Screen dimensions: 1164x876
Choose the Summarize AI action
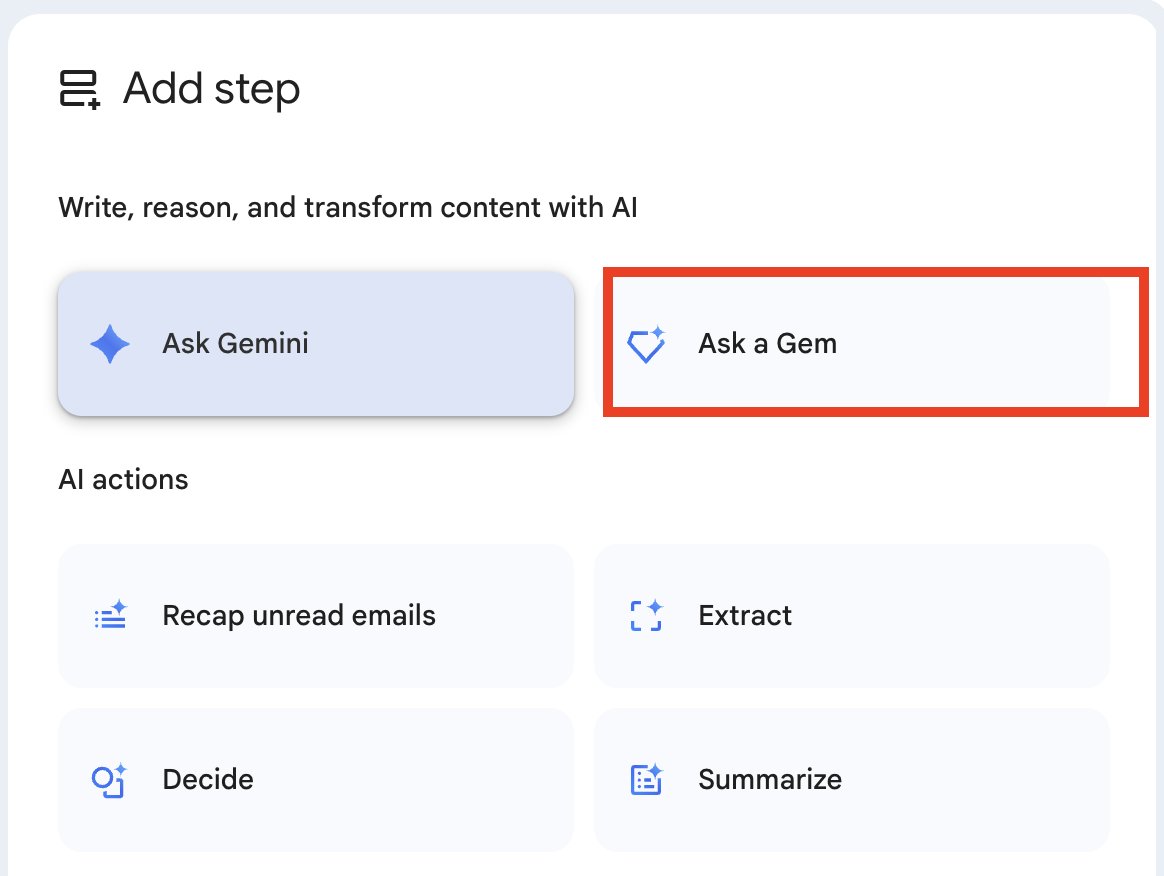coord(851,779)
